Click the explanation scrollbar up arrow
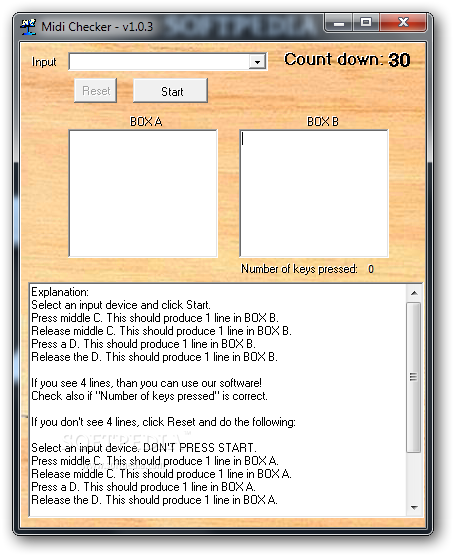454x556 pixels. point(414,293)
